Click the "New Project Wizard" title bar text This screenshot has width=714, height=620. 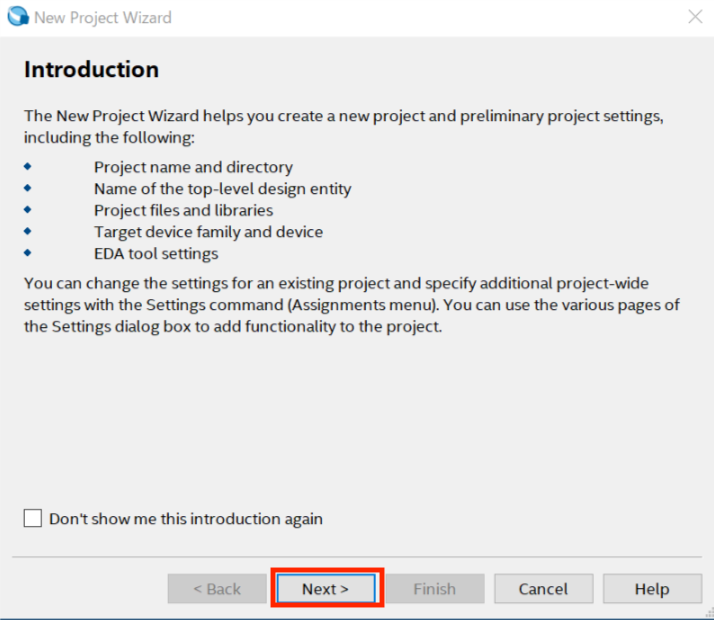tap(103, 17)
